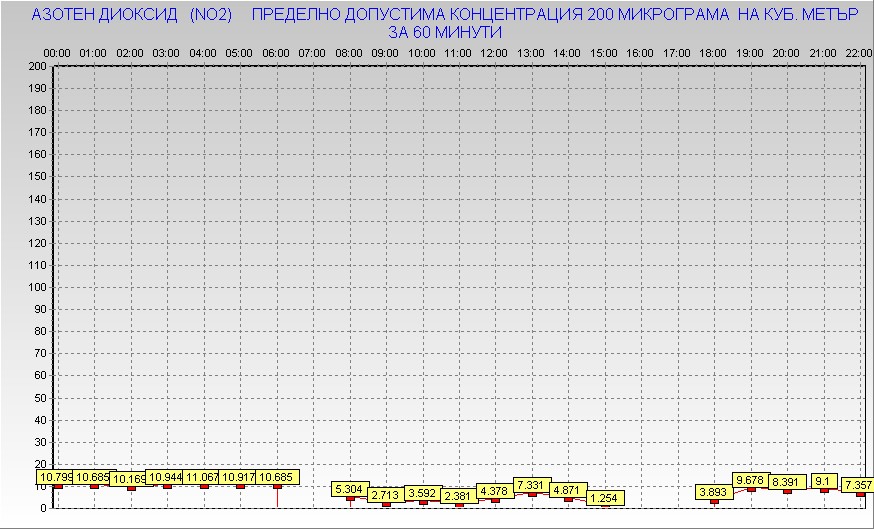Click the 17:00 hour label

(x=677, y=52)
